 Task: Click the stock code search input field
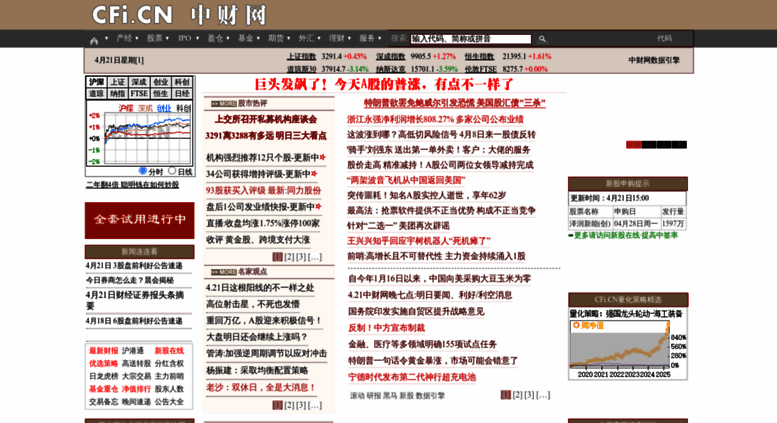471,39
